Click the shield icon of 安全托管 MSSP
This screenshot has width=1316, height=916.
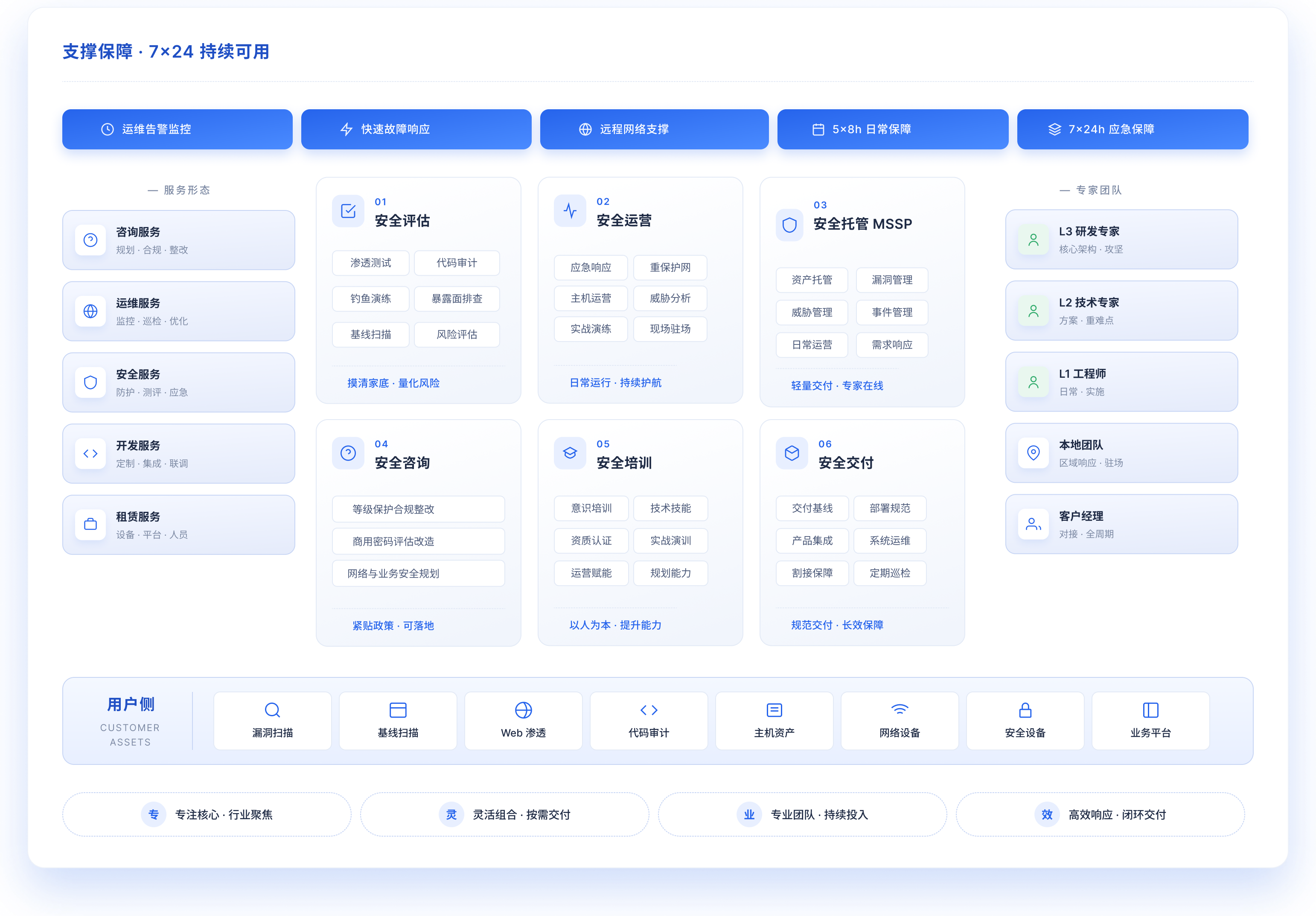pos(789,225)
